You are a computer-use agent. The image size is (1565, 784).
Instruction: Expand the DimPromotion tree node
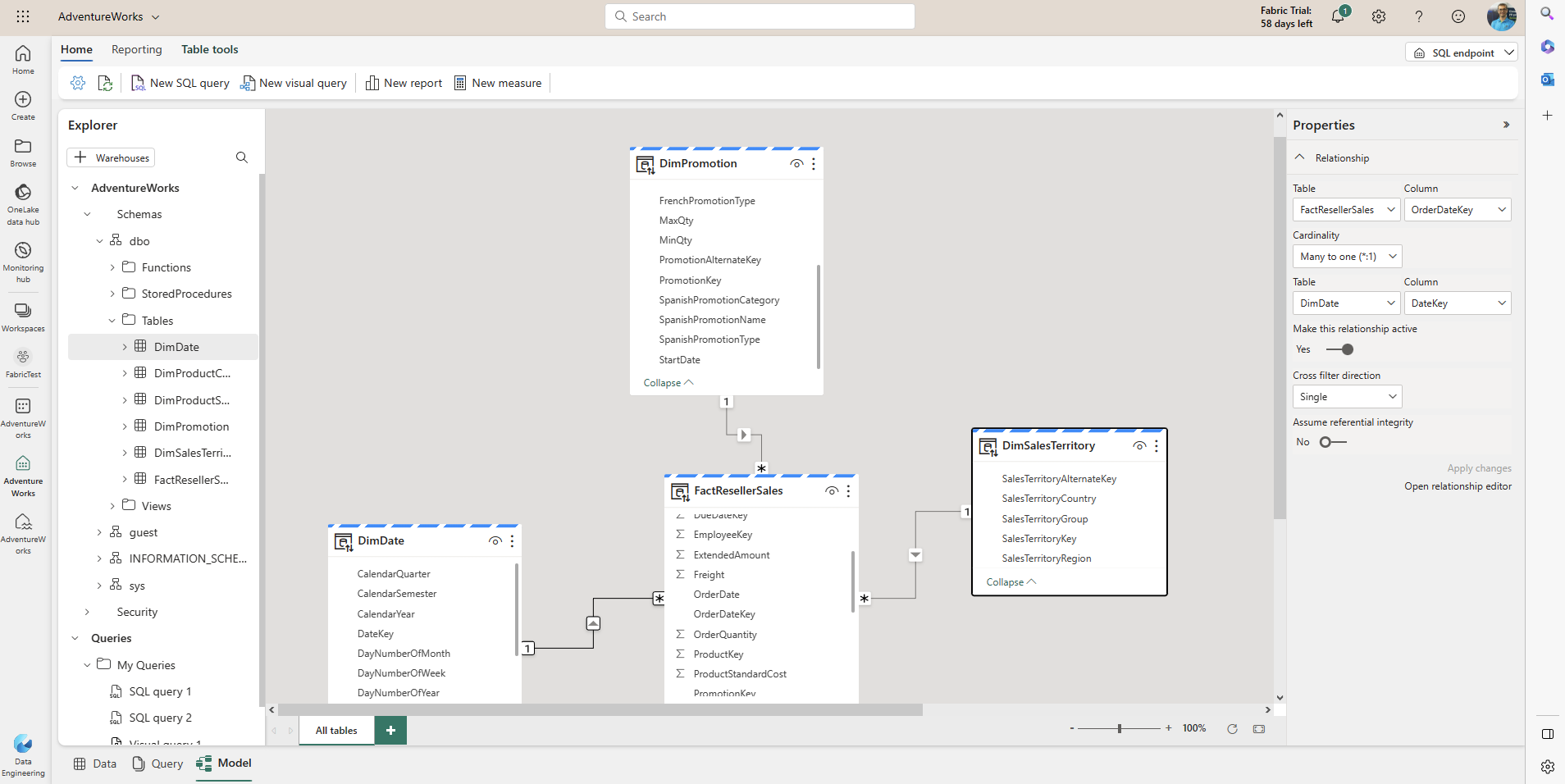point(125,426)
